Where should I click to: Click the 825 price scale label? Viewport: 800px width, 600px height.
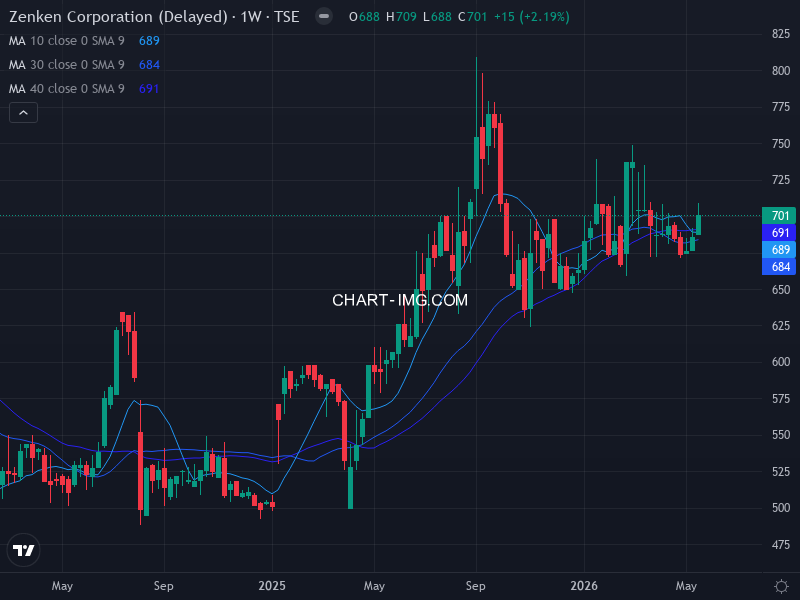tap(781, 34)
